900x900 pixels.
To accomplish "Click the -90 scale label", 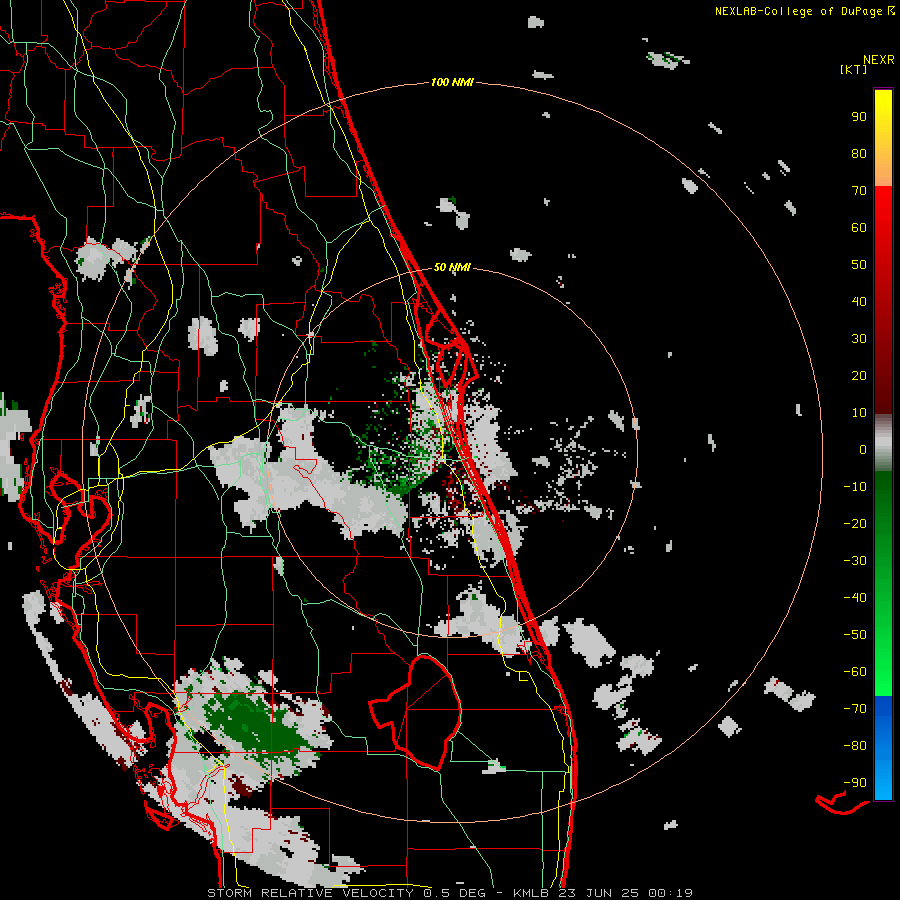I will coord(855,783).
